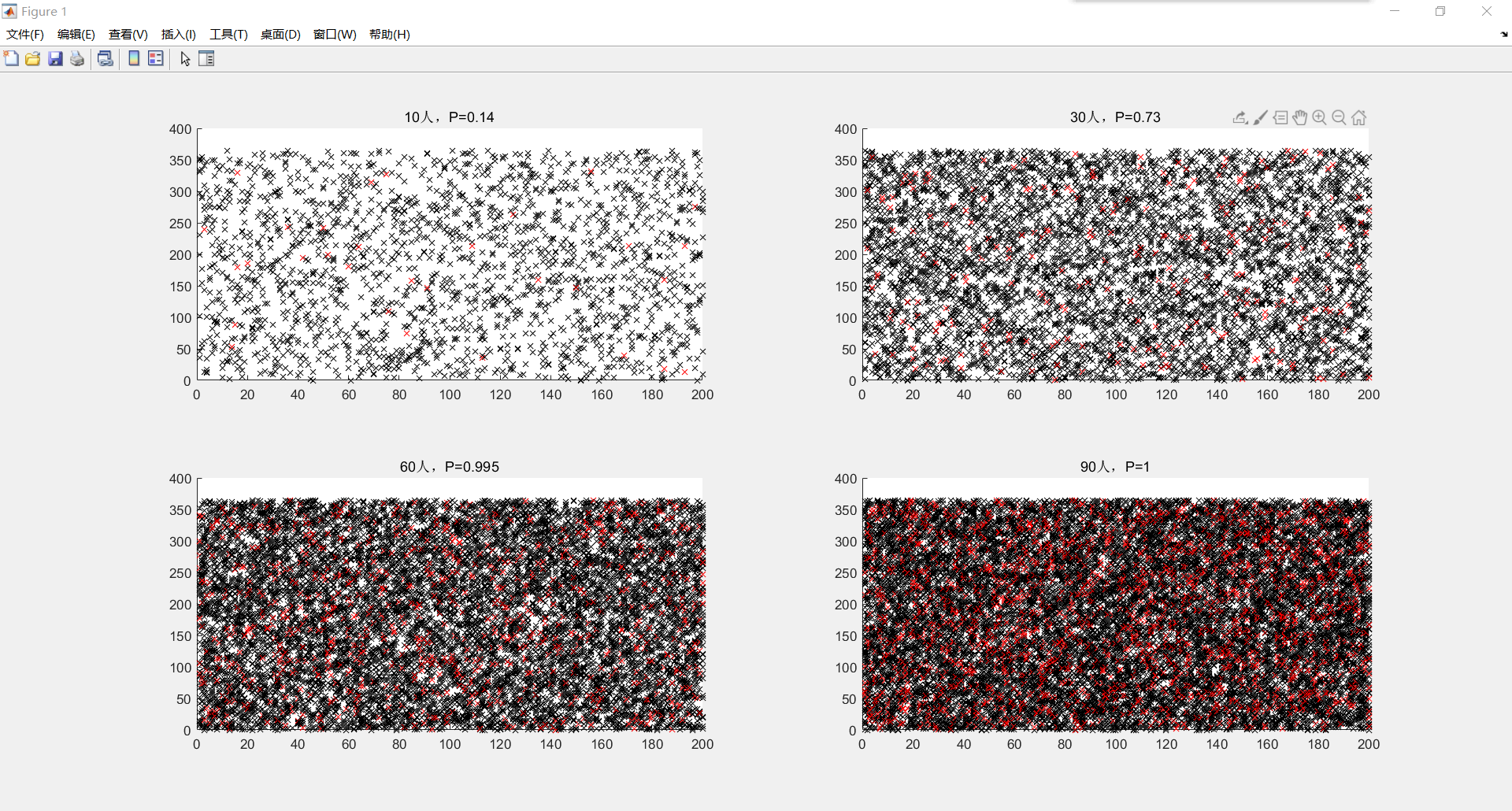Expand the Export dropdown on axes toolbar
This screenshot has height=811, width=1512.
pos(1240,118)
